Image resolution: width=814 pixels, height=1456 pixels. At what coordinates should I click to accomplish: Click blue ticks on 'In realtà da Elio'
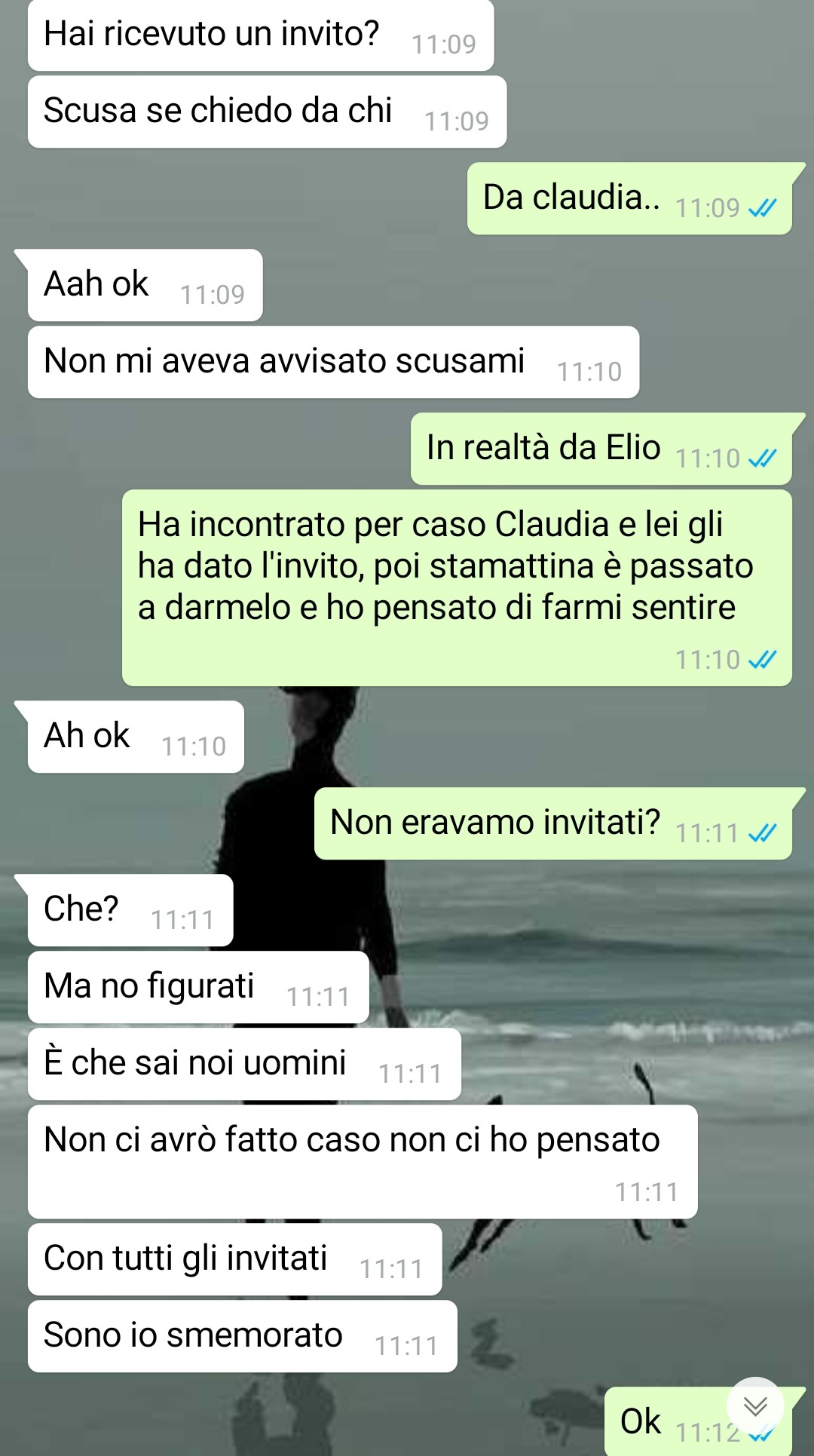[762, 458]
